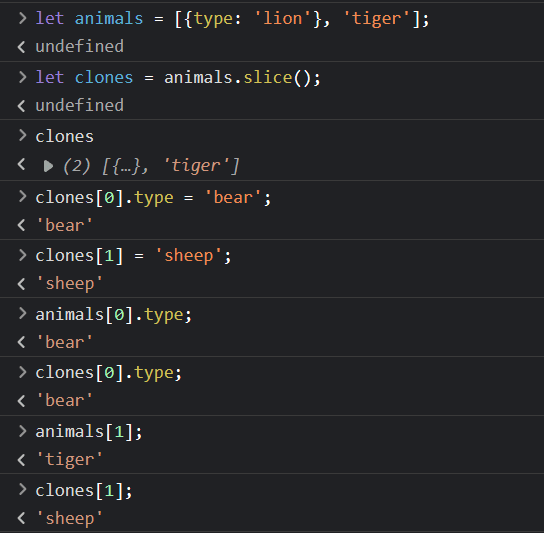Click the 'tiger' output below animals[1];
544x533 pixels.
pos(69,460)
